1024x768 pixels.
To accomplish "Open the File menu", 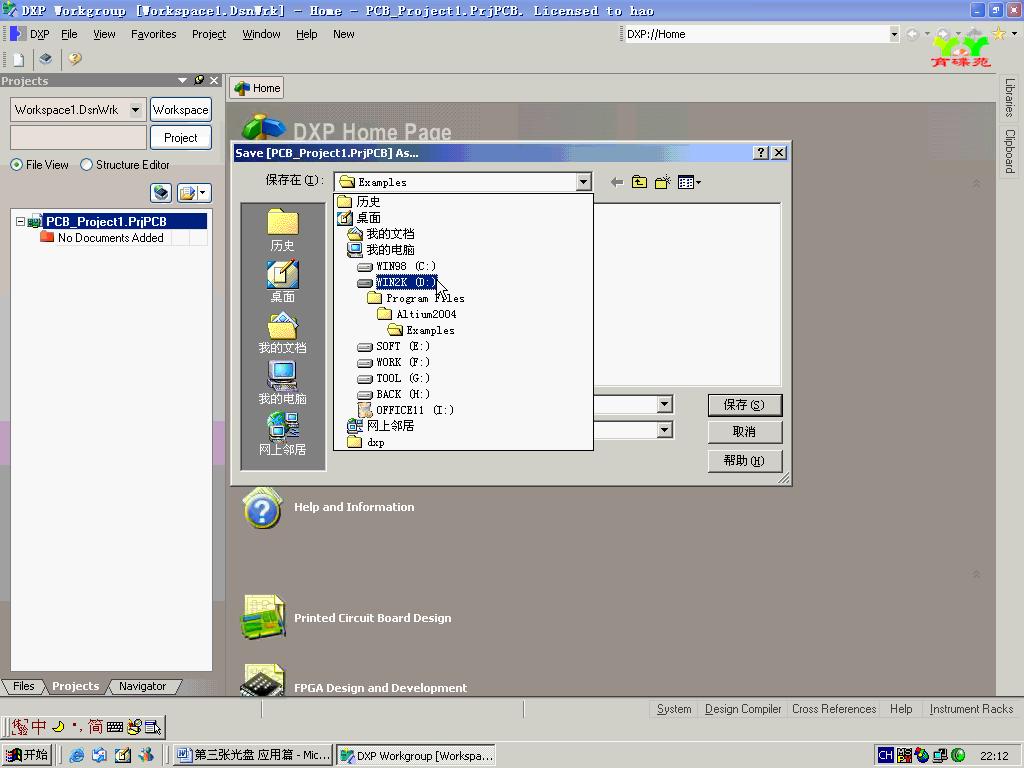I will 69,34.
